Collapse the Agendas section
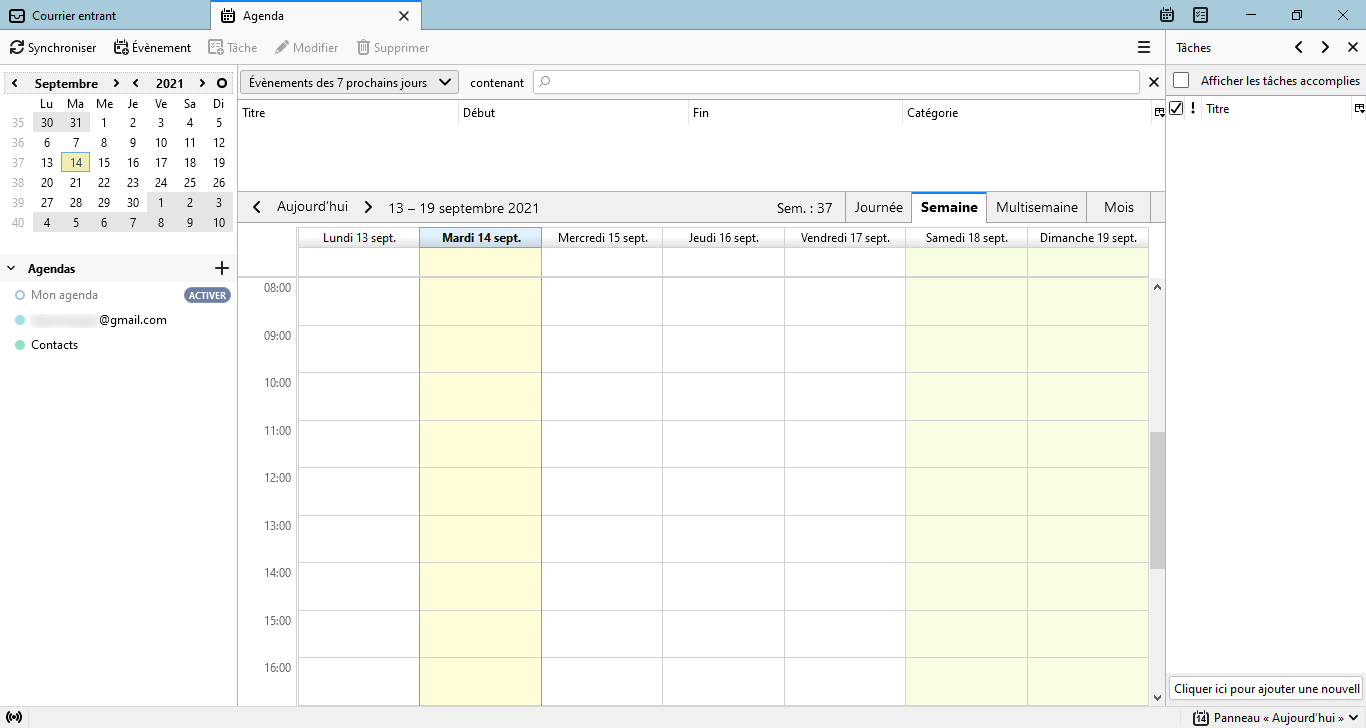Screen dimensions: 1366x728 [12, 269]
